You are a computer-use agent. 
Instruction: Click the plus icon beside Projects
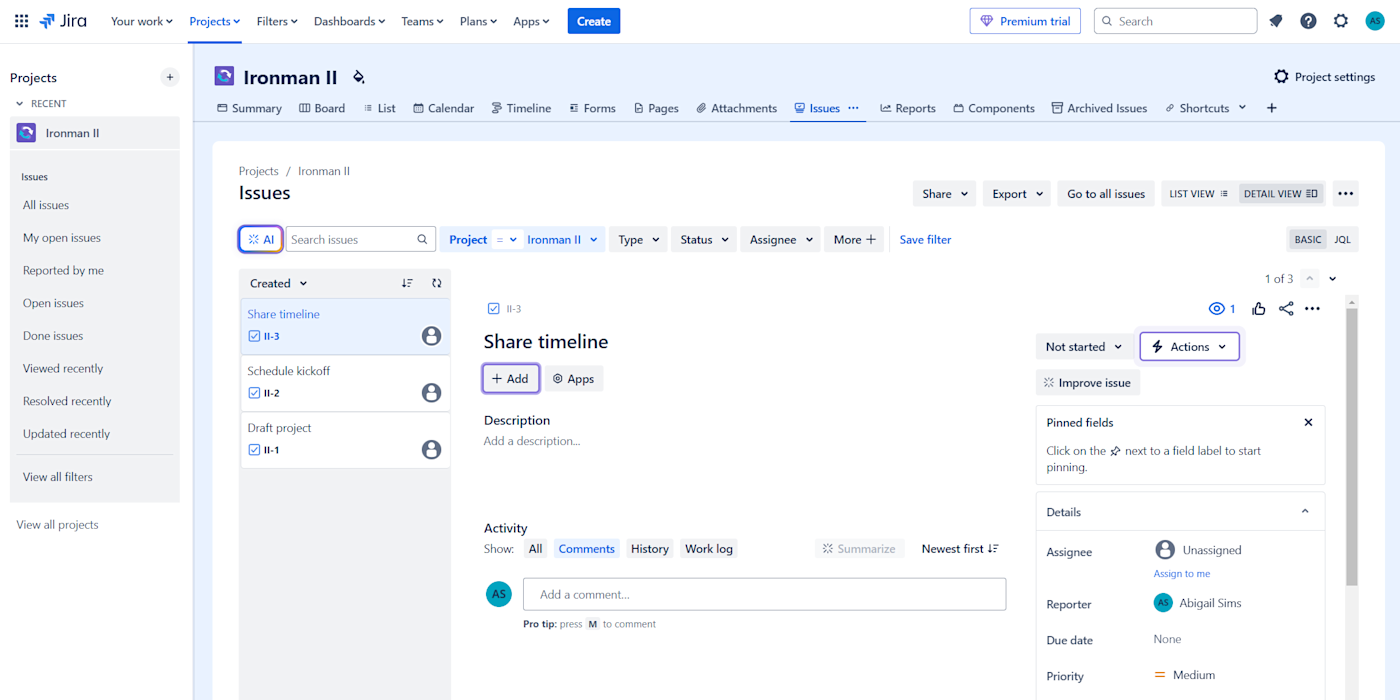click(x=170, y=77)
